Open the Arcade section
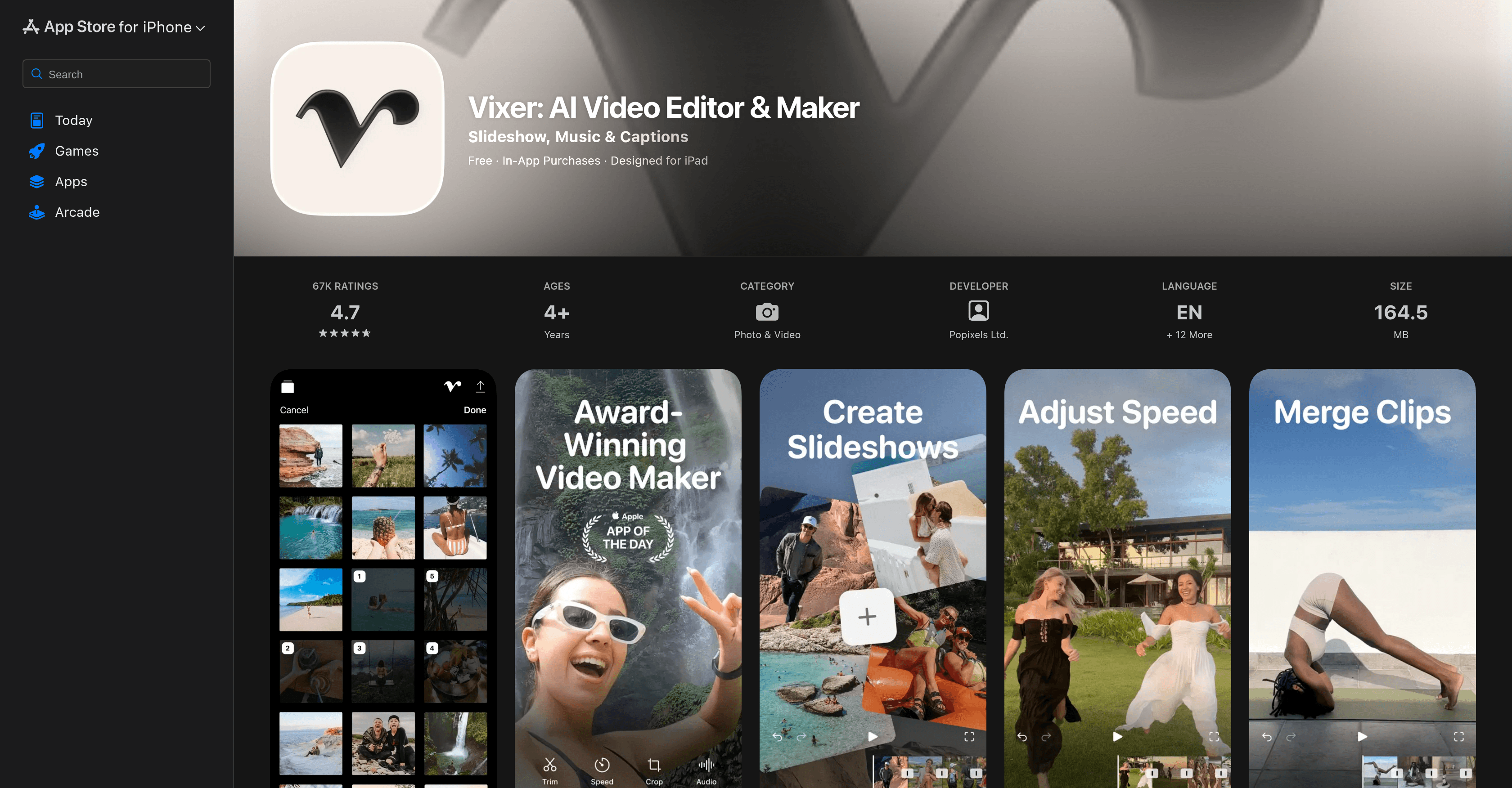 click(x=77, y=212)
